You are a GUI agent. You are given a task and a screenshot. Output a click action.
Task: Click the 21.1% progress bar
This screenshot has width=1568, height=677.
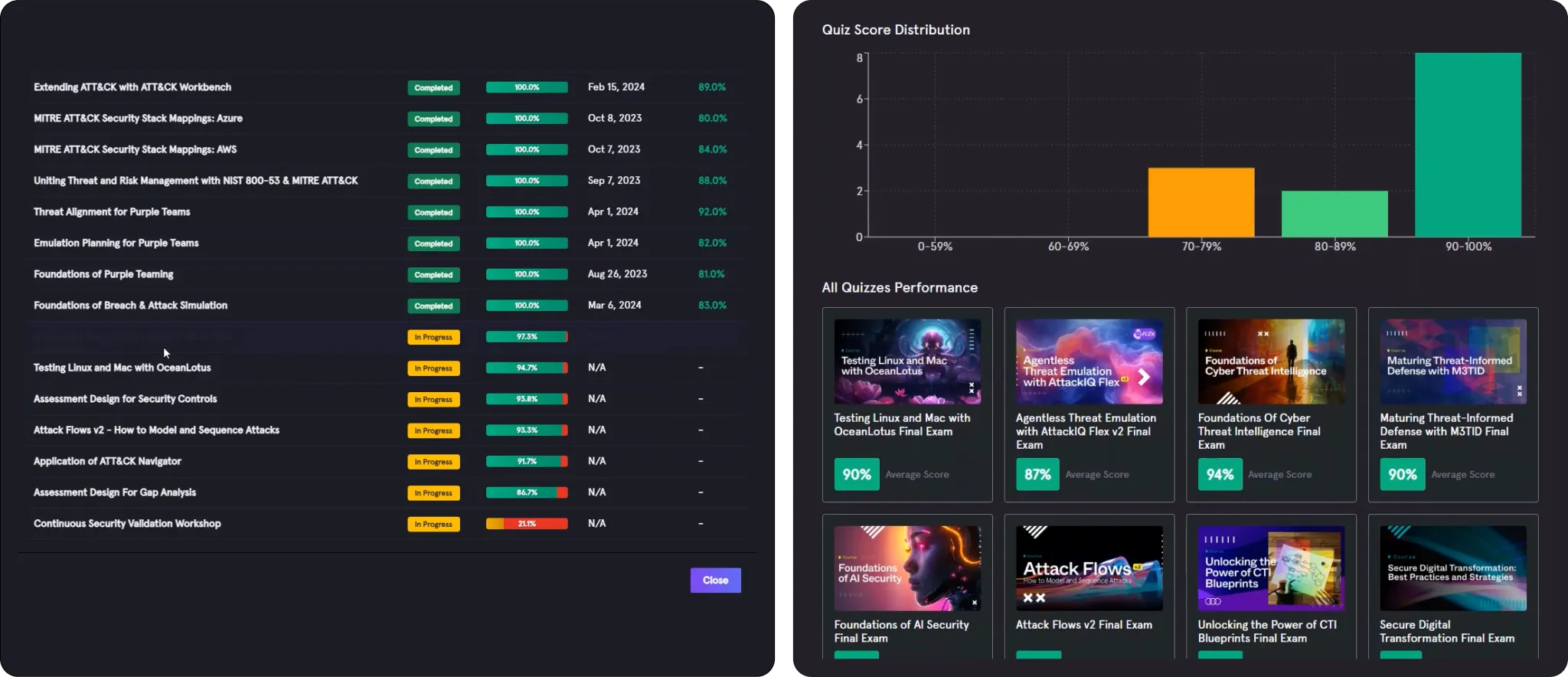point(527,524)
